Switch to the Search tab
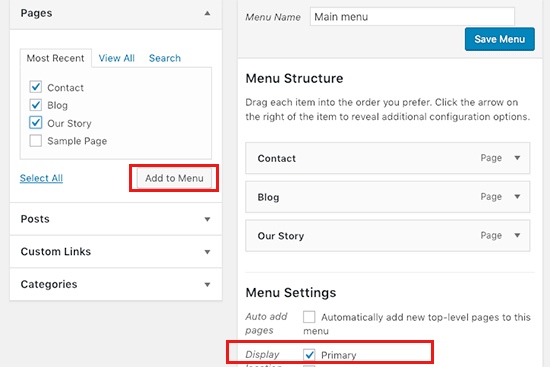Screen dimensions: 550x367 165,58
